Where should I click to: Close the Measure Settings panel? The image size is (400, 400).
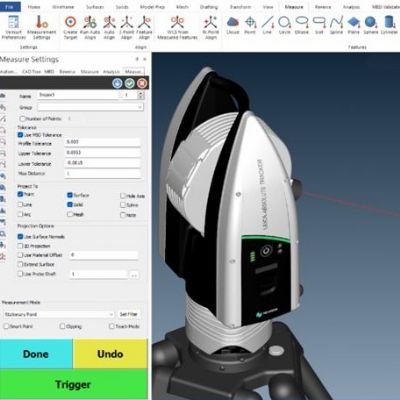pyautogui.click(x=145, y=59)
